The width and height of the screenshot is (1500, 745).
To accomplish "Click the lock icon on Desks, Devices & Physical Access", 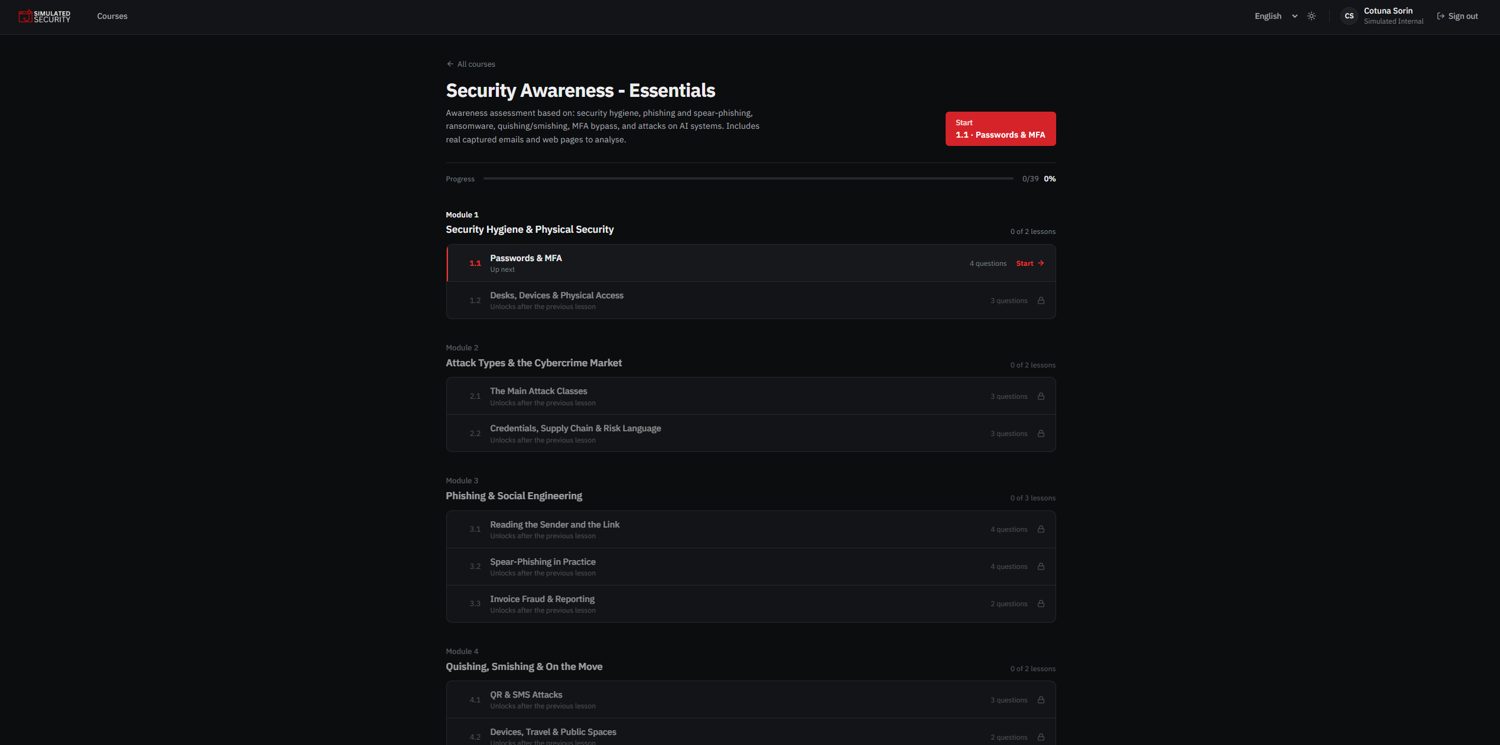I will (x=1041, y=301).
